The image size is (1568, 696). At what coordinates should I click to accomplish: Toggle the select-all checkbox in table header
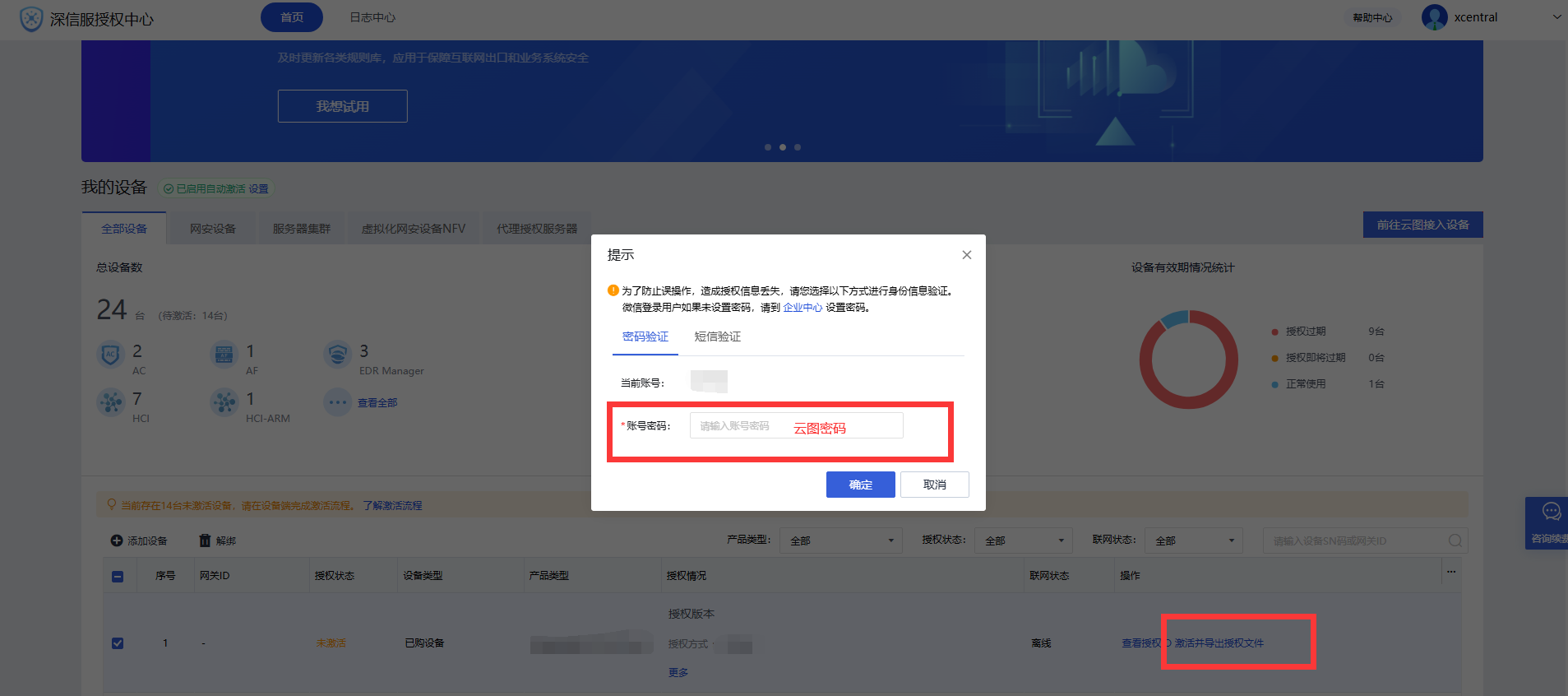click(118, 577)
